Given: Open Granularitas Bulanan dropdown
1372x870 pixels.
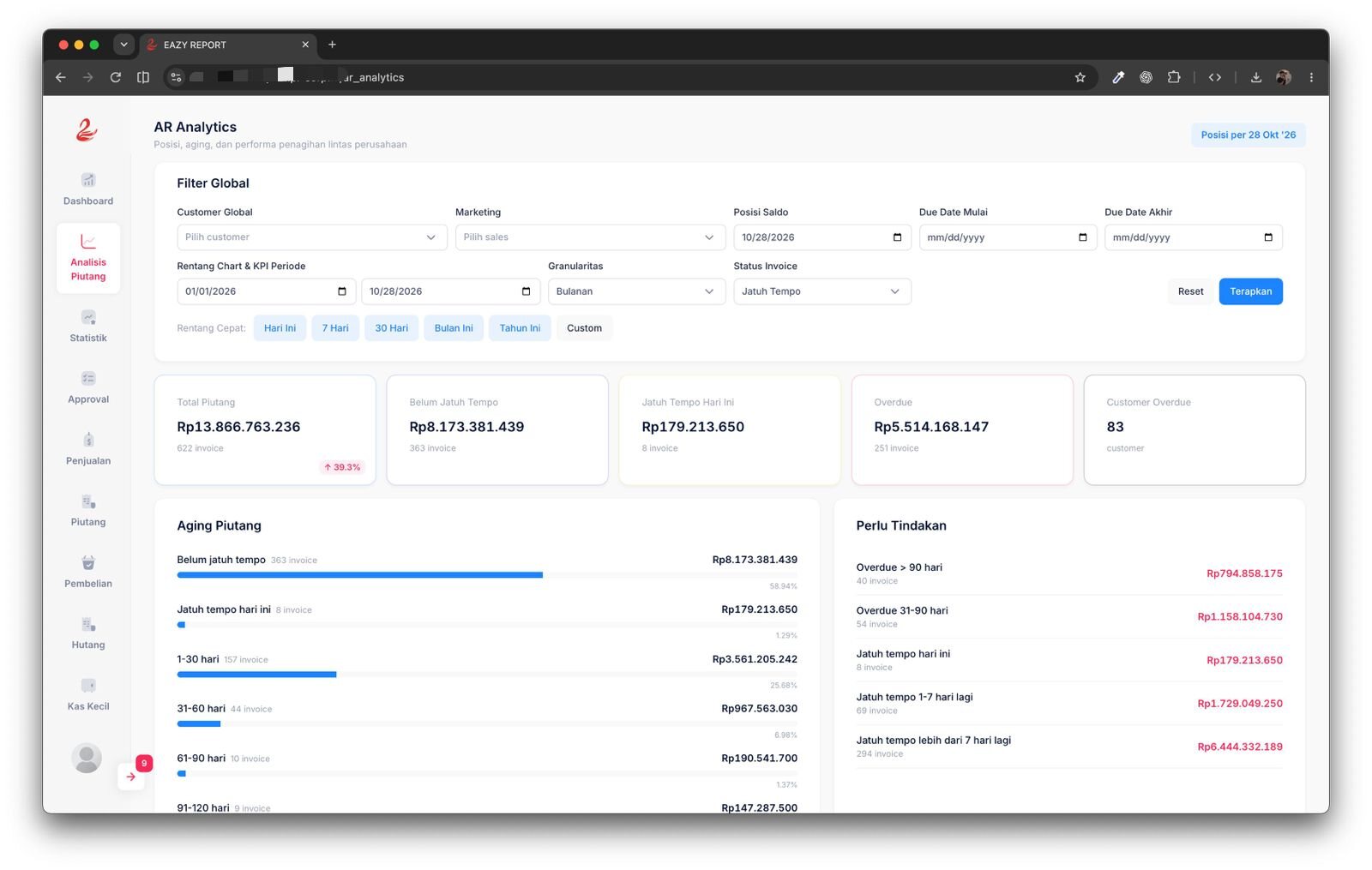Looking at the screenshot, I should (x=636, y=291).
